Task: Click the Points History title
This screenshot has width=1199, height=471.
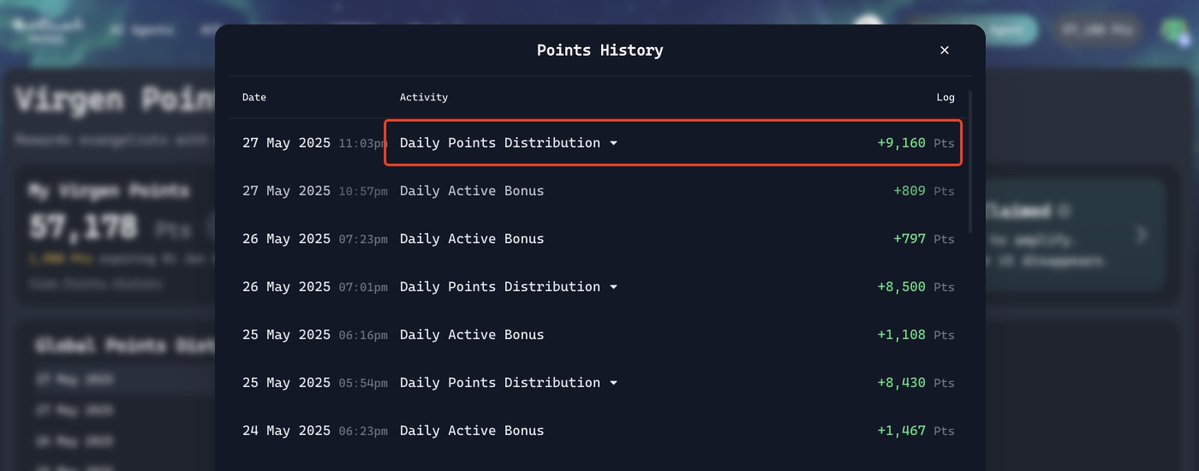Action: point(600,50)
